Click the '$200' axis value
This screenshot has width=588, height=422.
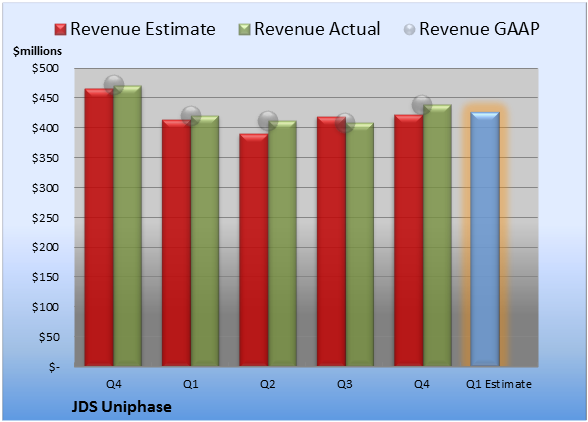(45, 247)
